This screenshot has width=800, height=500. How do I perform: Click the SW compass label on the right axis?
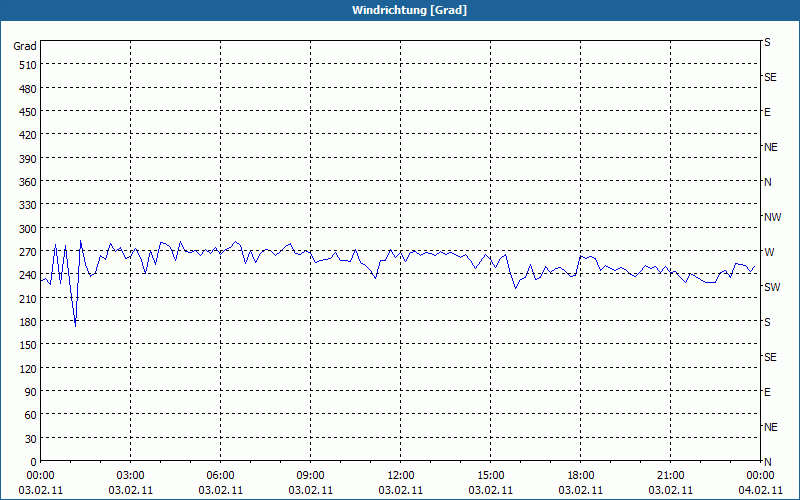(x=772, y=287)
